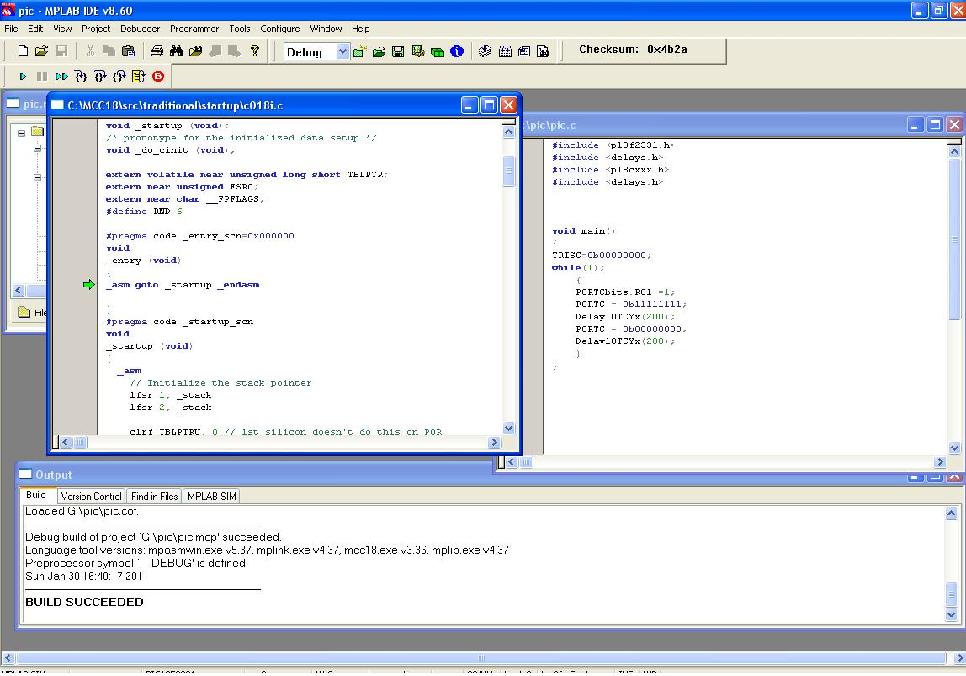This screenshot has height=676, width=966.
Task: Click the Checksum 0x4b2a display
Action: (633, 49)
